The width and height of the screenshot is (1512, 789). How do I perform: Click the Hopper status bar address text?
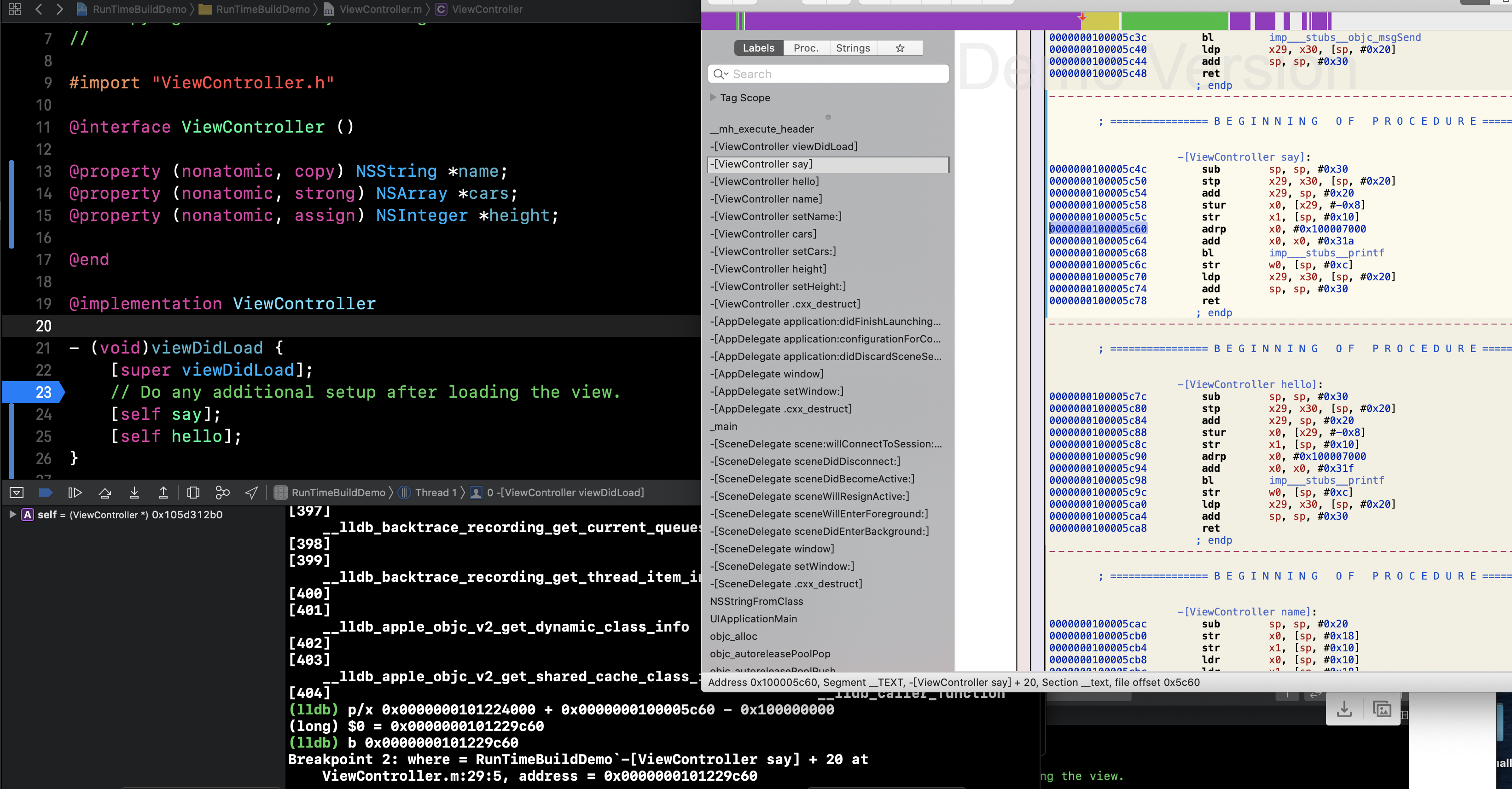coord(954,682)
